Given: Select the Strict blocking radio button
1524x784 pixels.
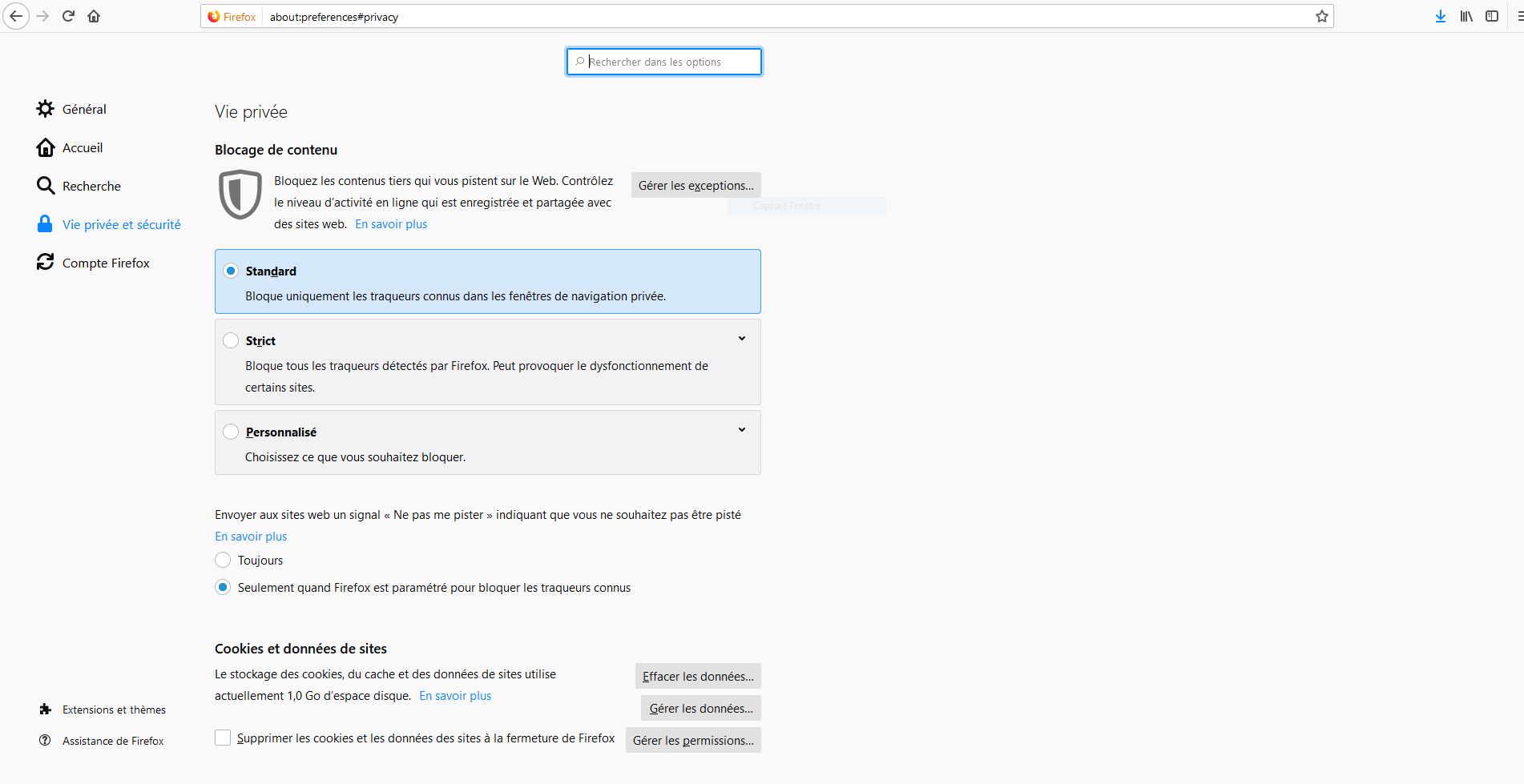Looking at the screenshot, I should click(x=231, y=340).
